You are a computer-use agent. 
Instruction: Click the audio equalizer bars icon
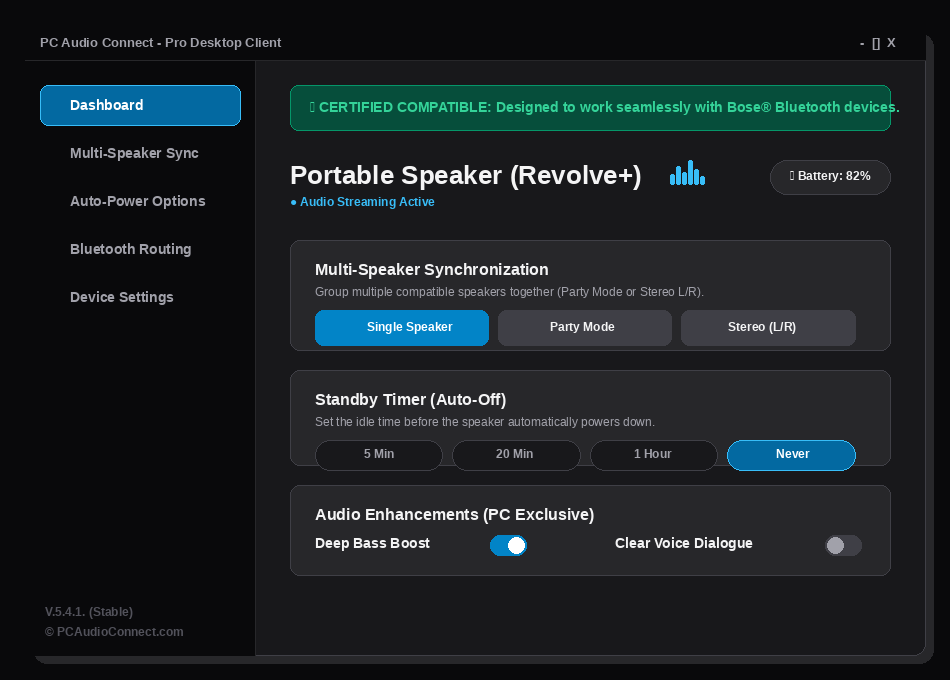[x=687, y=173]
